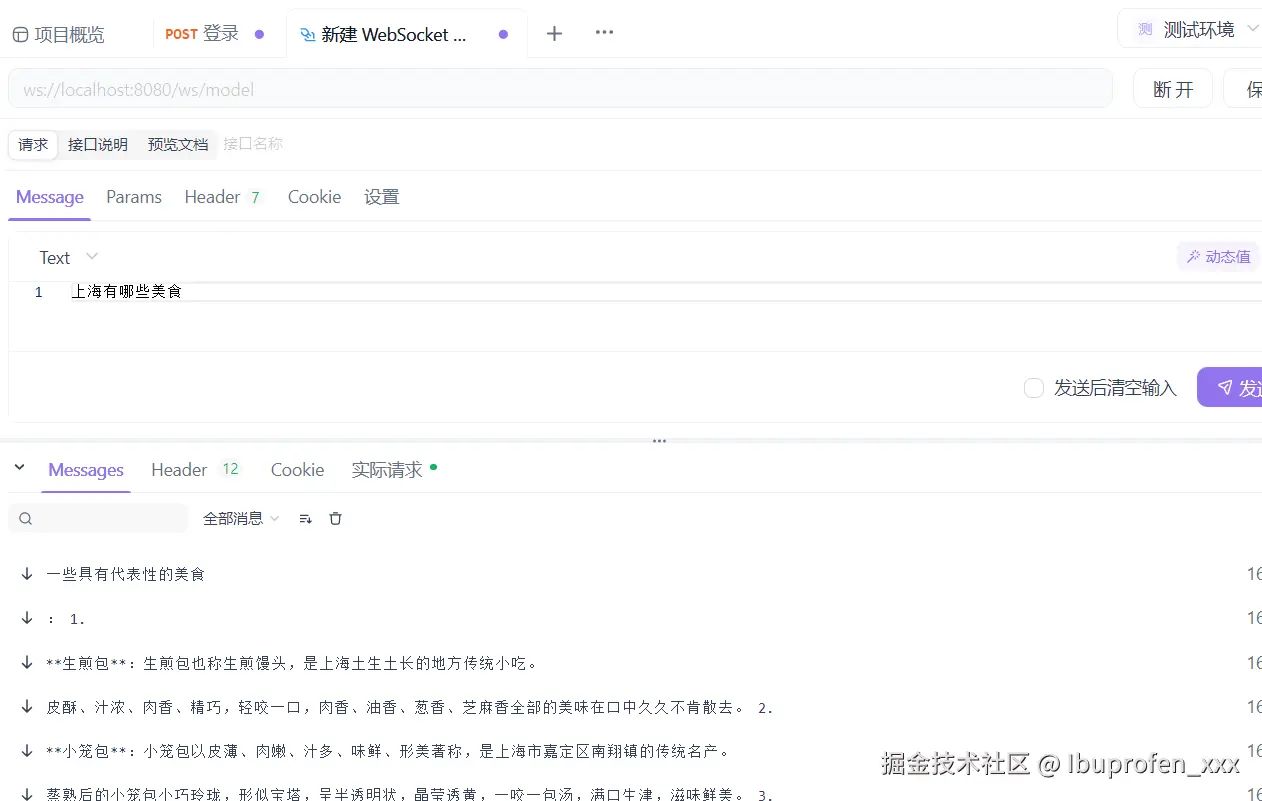The width and height of the screenshot is (1262, 801).
Task: Open the Text body type dropdown
Action: [x=67, y=257]
